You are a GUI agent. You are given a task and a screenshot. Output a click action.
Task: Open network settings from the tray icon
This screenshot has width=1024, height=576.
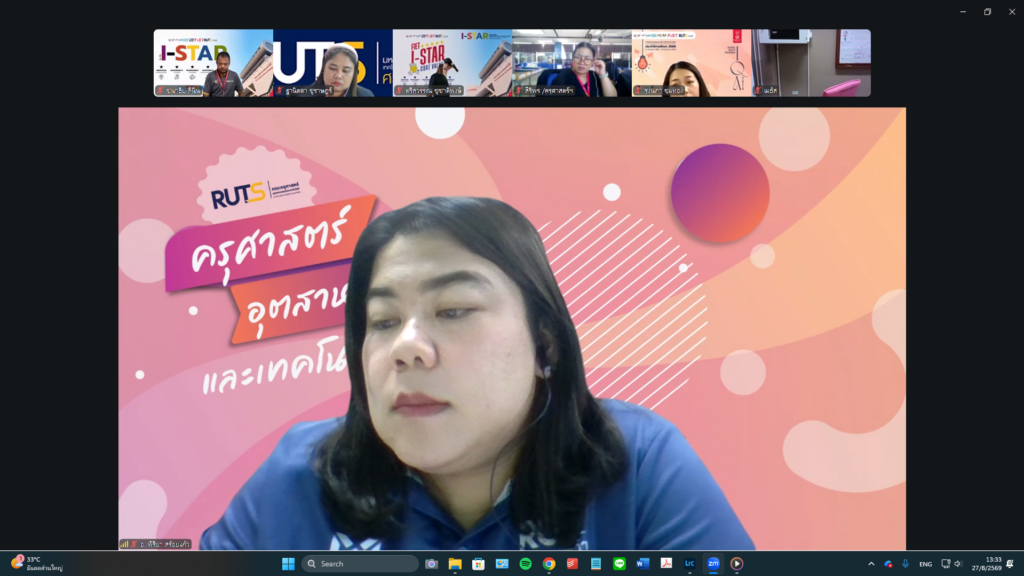click(x=946, y=564)
